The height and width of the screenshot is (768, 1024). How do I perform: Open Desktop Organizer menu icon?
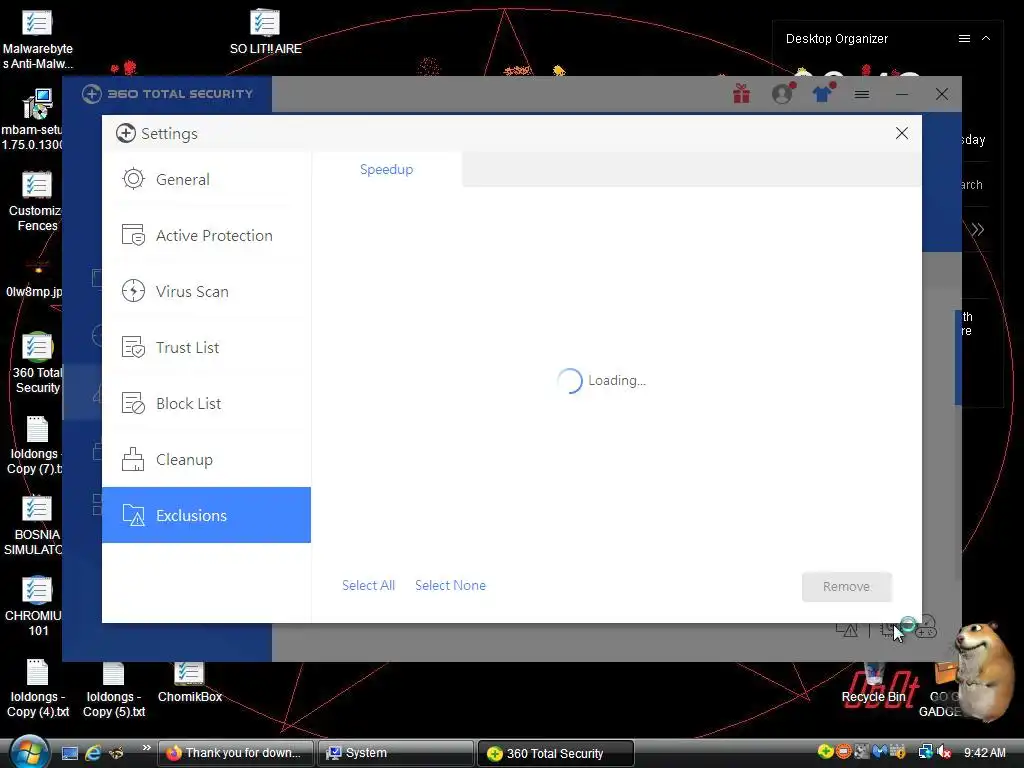[964, 39]
